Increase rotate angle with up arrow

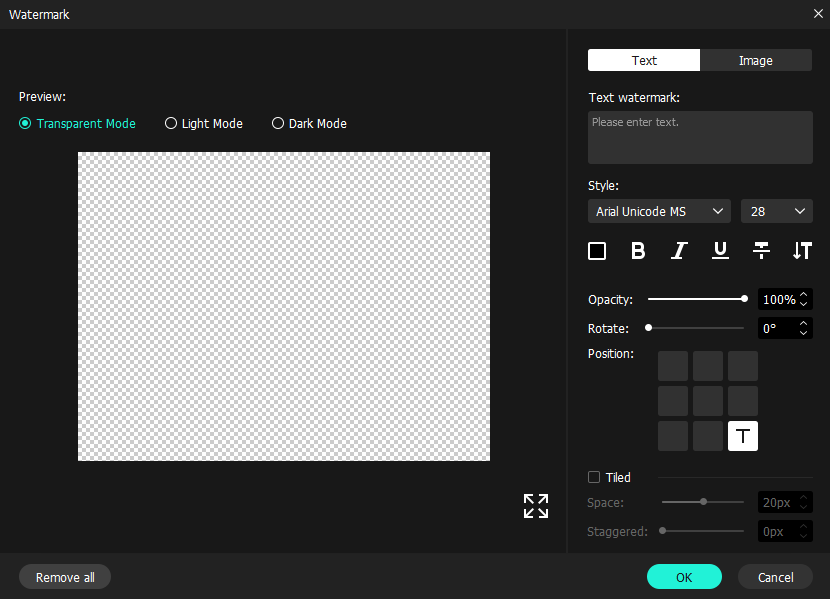(804, 323)
